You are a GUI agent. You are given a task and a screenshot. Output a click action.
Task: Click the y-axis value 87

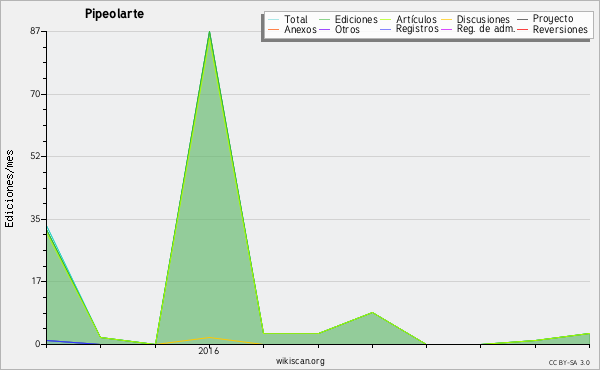pos(35,31)
